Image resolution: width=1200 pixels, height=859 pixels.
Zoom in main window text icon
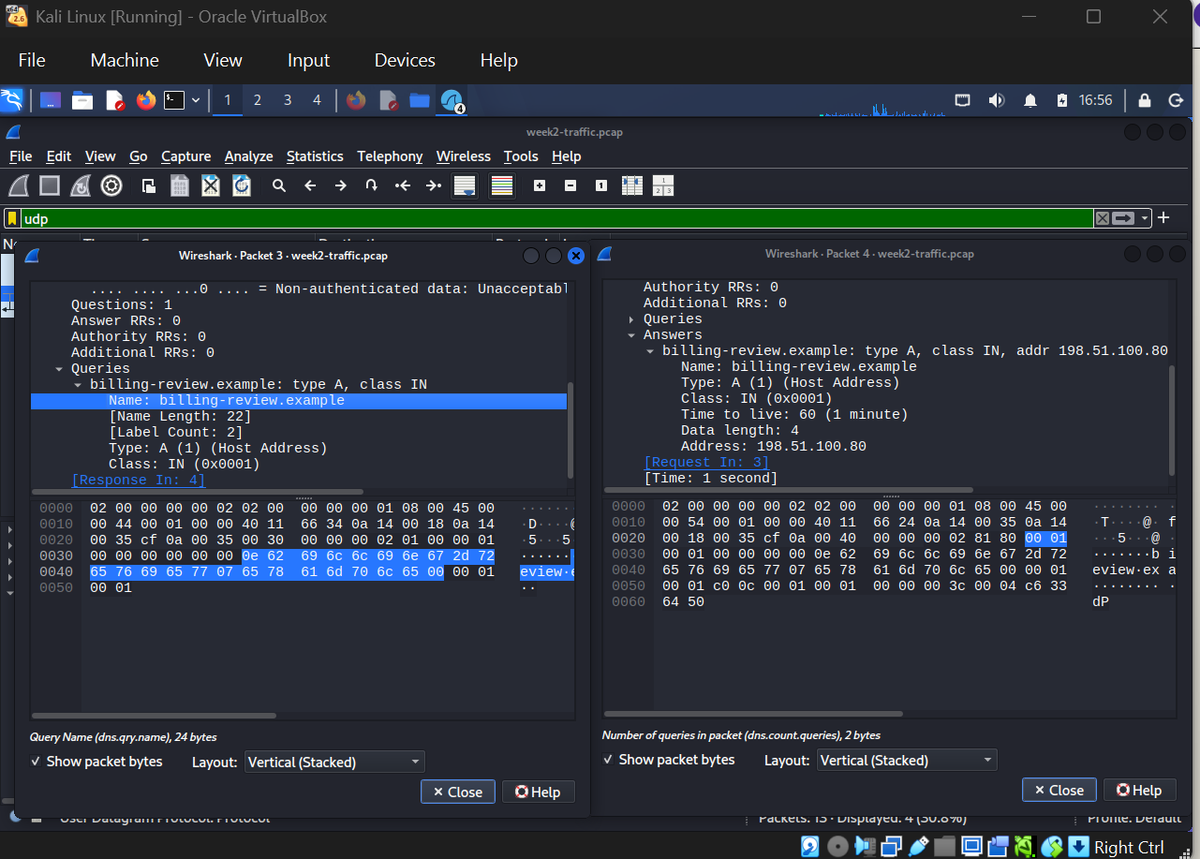coord(539,186)
